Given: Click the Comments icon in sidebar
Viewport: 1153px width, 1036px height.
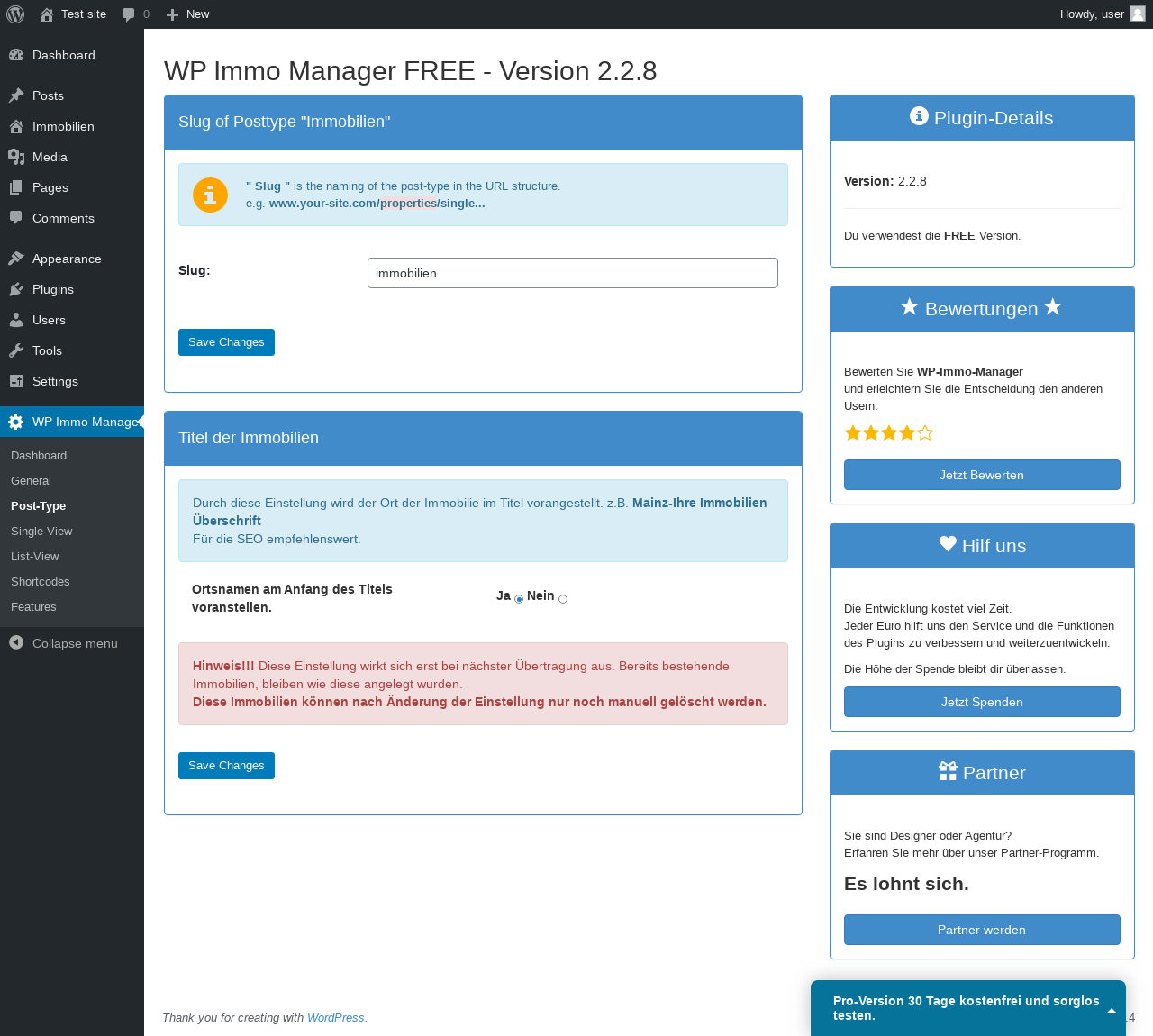Looking at the screenshot, I should point(16,218).
